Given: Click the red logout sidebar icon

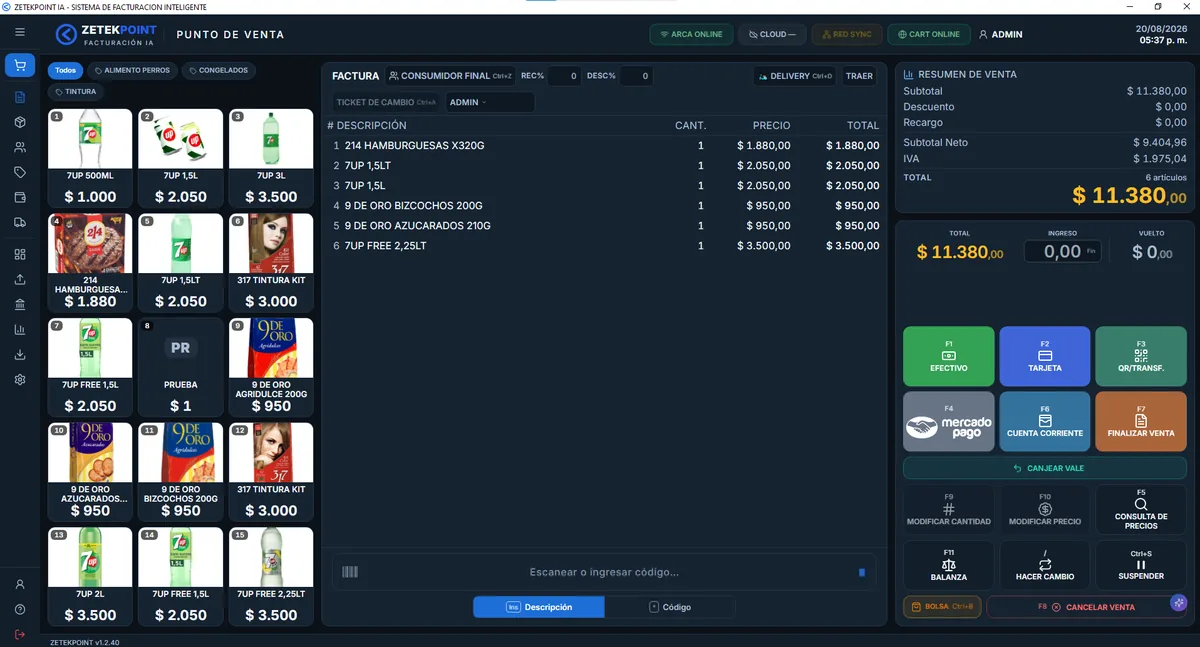Looking at the screenshot, I should click(x=20, y=634).
